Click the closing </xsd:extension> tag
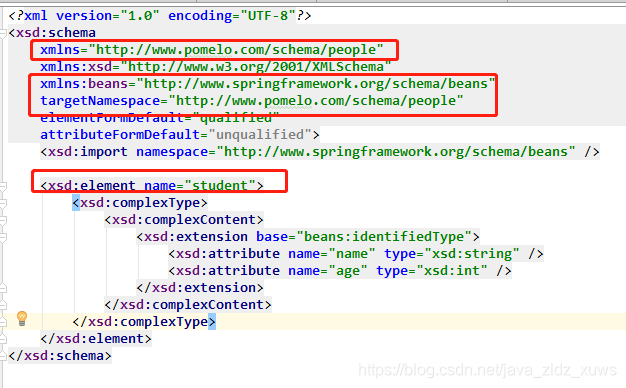 (x=200, y=288)
